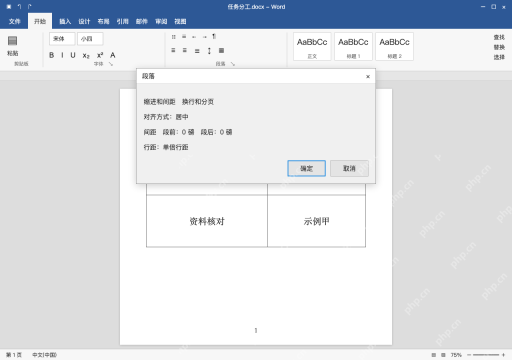Switch to the 插入 (Insert) tab

pyautogui.click(x=65, y=21)
